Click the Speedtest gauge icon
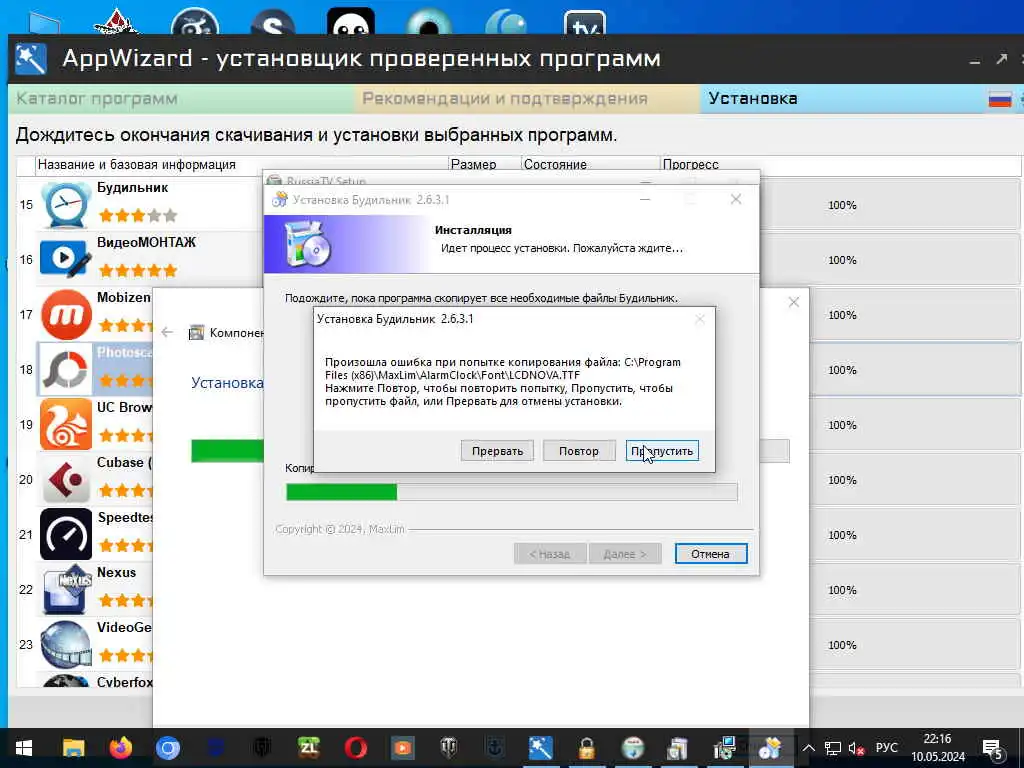The height and width of the screenshot is (768, 1024). pyautogui.click(x=66, y=534)
